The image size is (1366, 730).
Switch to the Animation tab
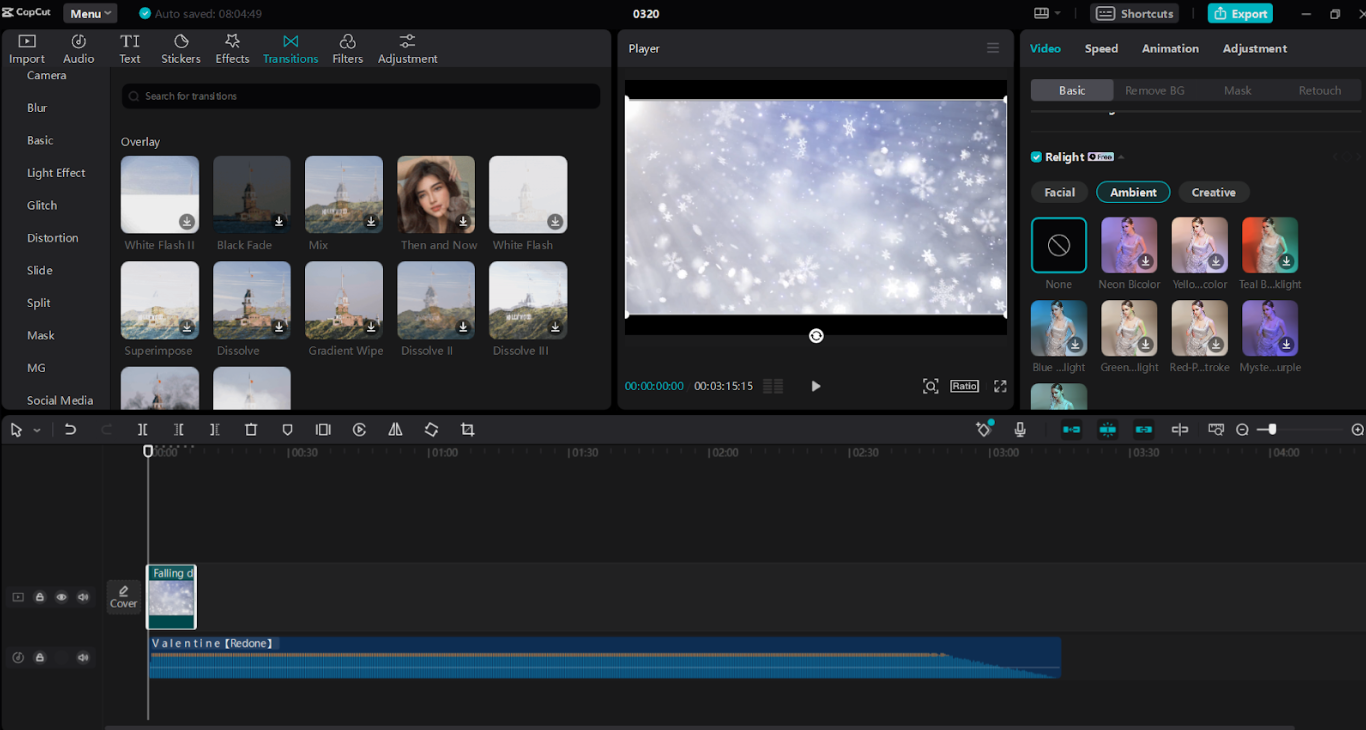tap(1170, 48)
